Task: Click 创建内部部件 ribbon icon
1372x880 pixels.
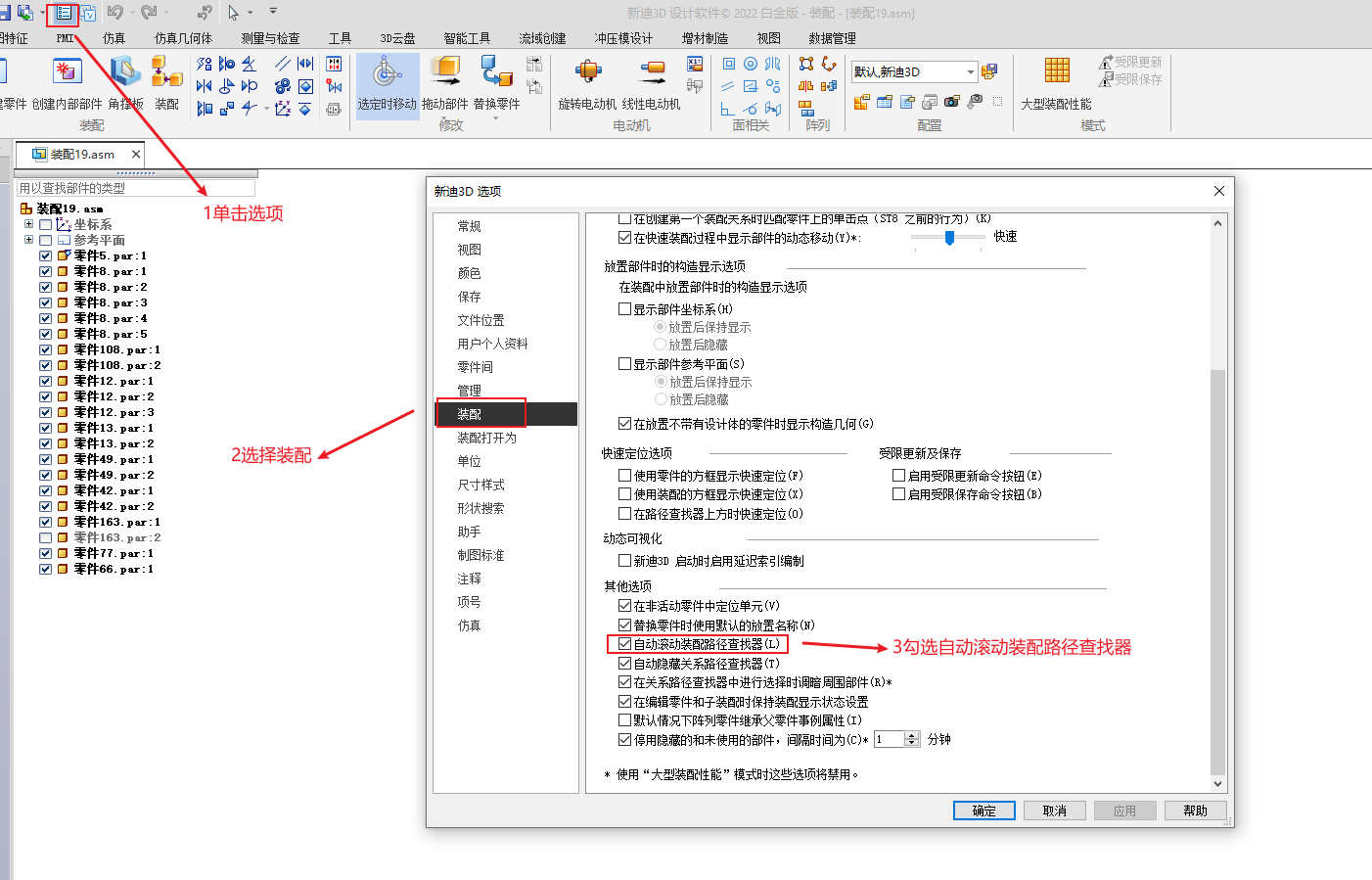Action: click(67, 71)
